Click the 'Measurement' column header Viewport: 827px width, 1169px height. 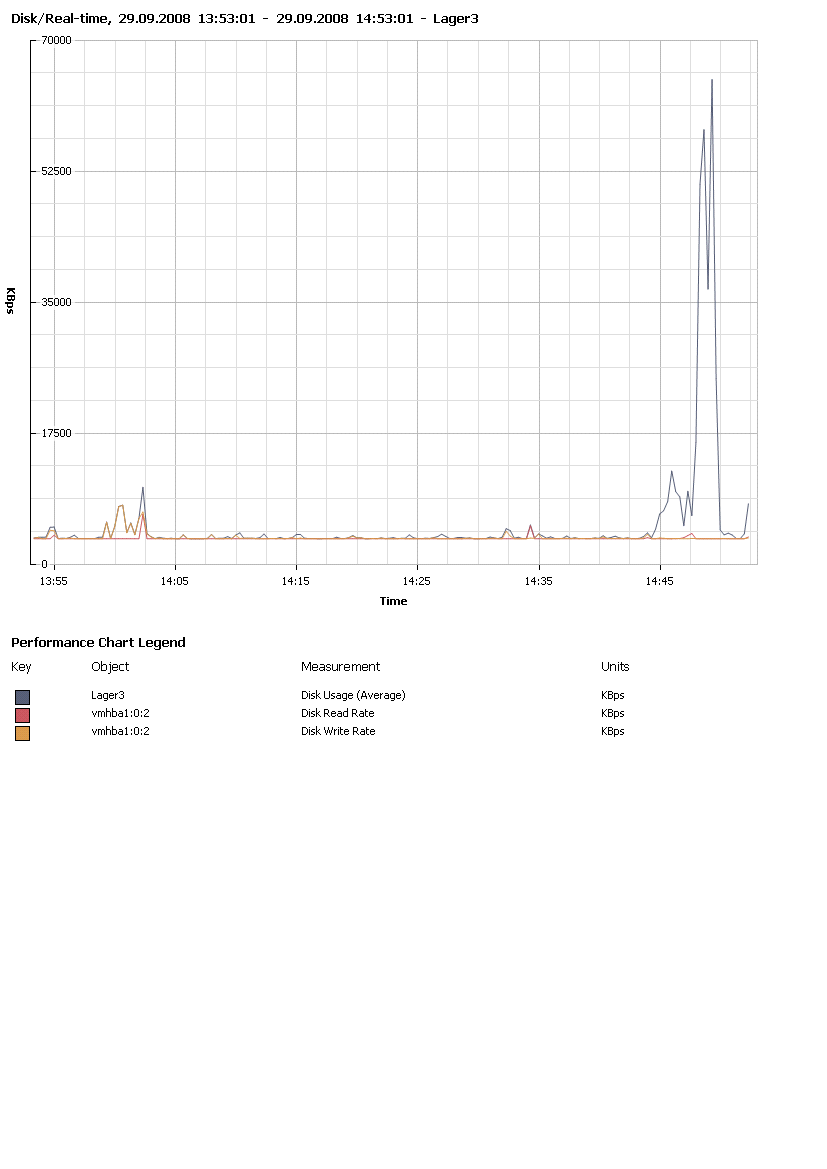point(341,667)
